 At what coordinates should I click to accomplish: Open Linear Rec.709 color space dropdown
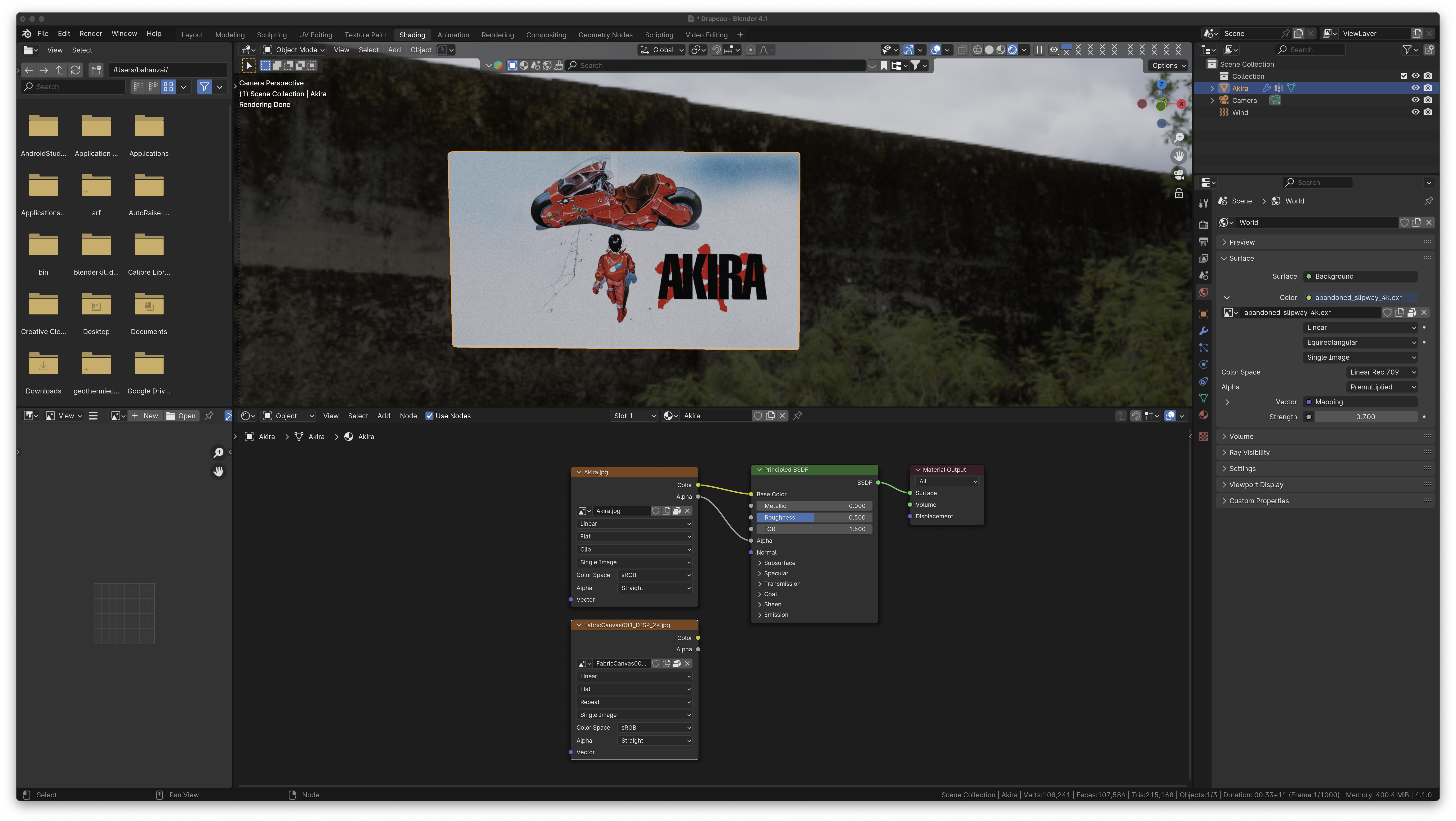pos(1381,372)
